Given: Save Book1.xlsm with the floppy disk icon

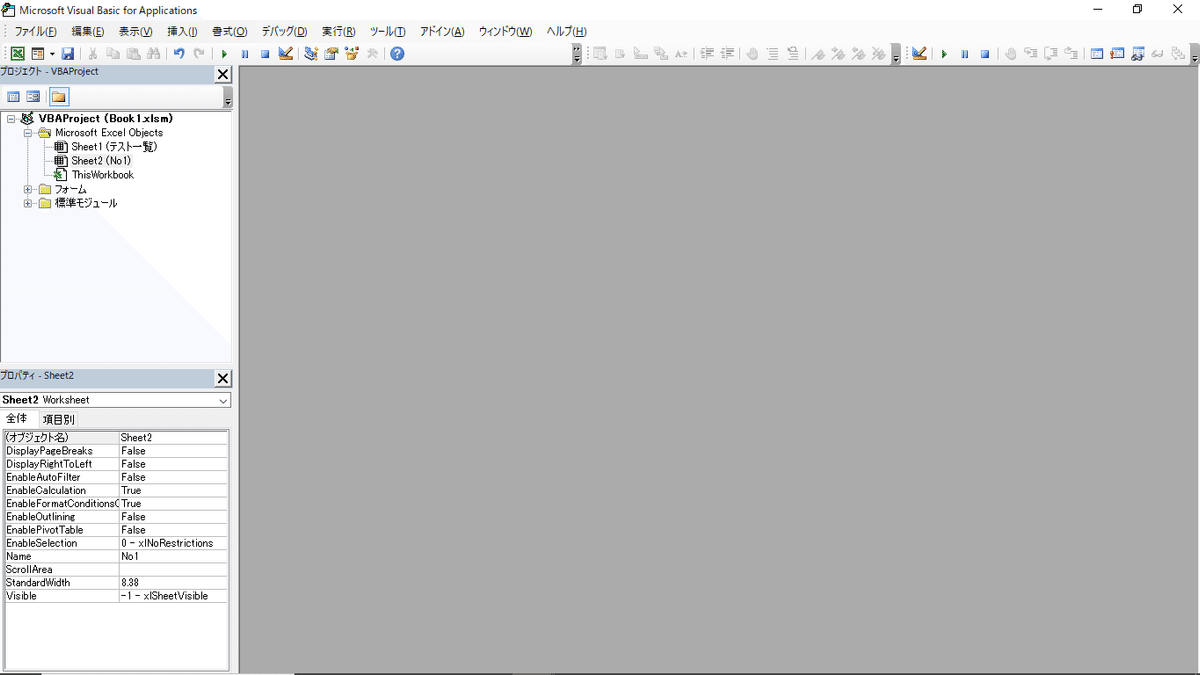Looking at the screenshot, I should pyautogui.click(x=68, y=54).
